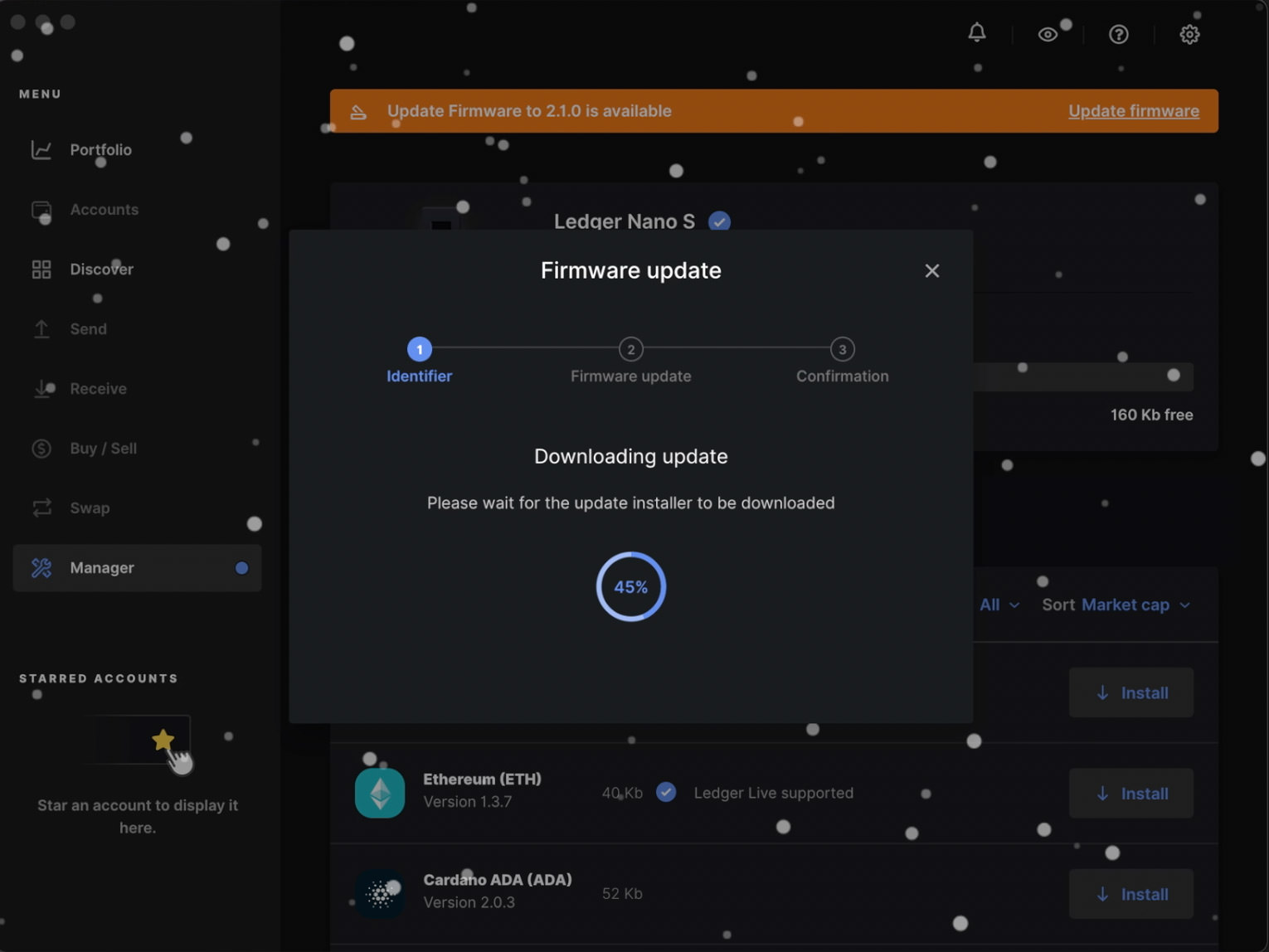Click the '160 Kb free' text
The width and height of the screenshot is (1269, 952).
(1152, 415)
